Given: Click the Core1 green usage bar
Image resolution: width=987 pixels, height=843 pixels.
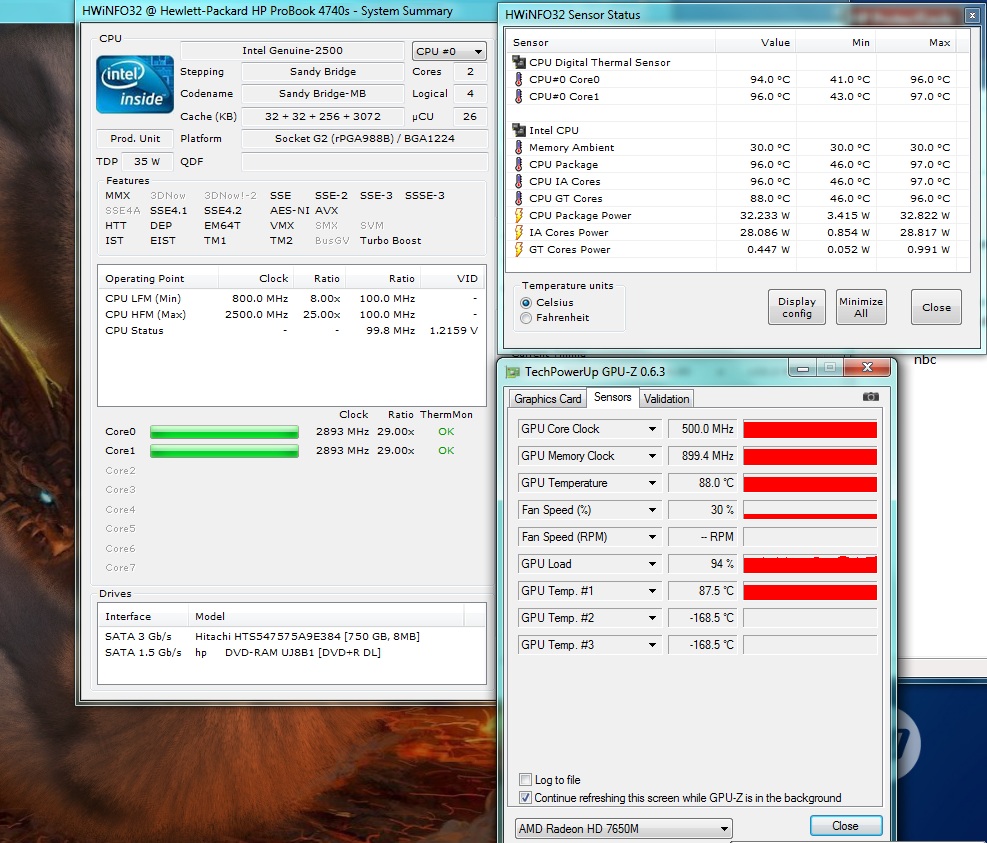Looking at the screenshot, I should [x=224, y=451].
